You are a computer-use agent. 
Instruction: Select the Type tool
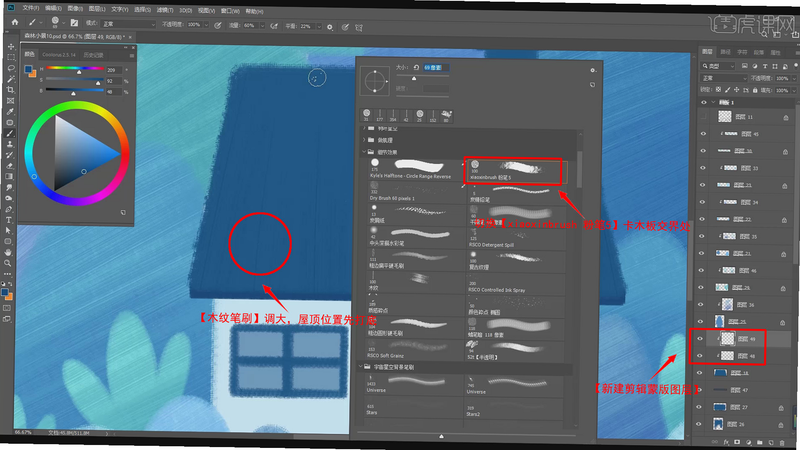pos(9,220)
